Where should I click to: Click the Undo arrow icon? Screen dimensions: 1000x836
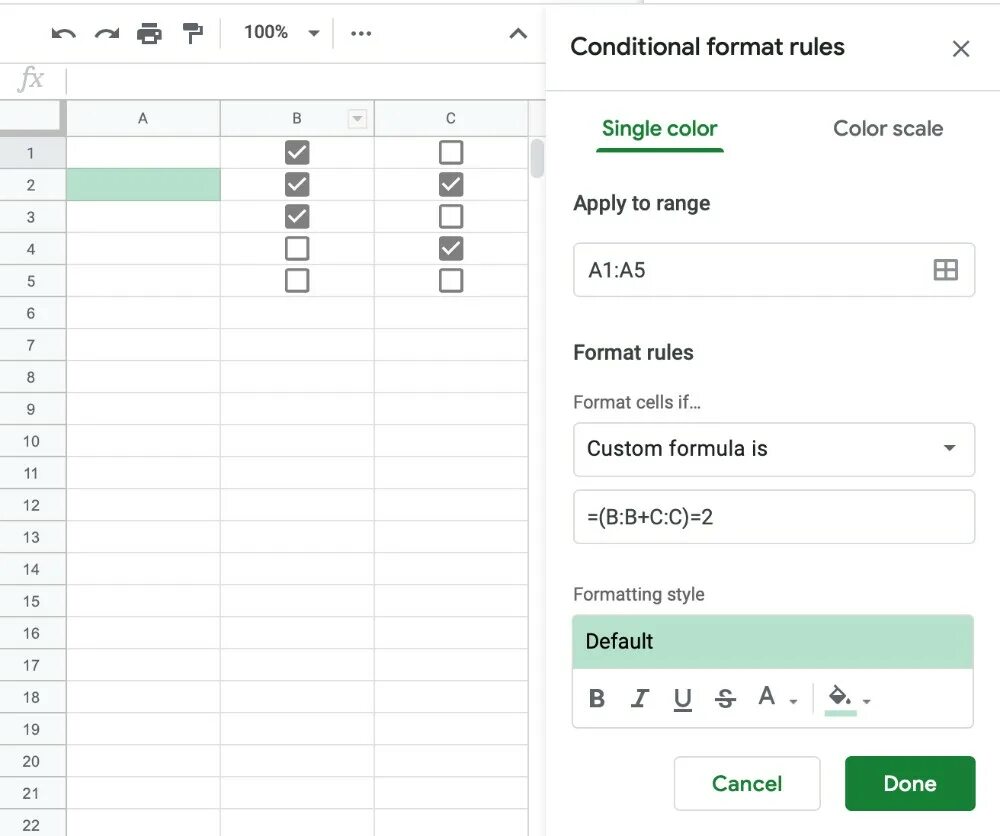point(64,34)
